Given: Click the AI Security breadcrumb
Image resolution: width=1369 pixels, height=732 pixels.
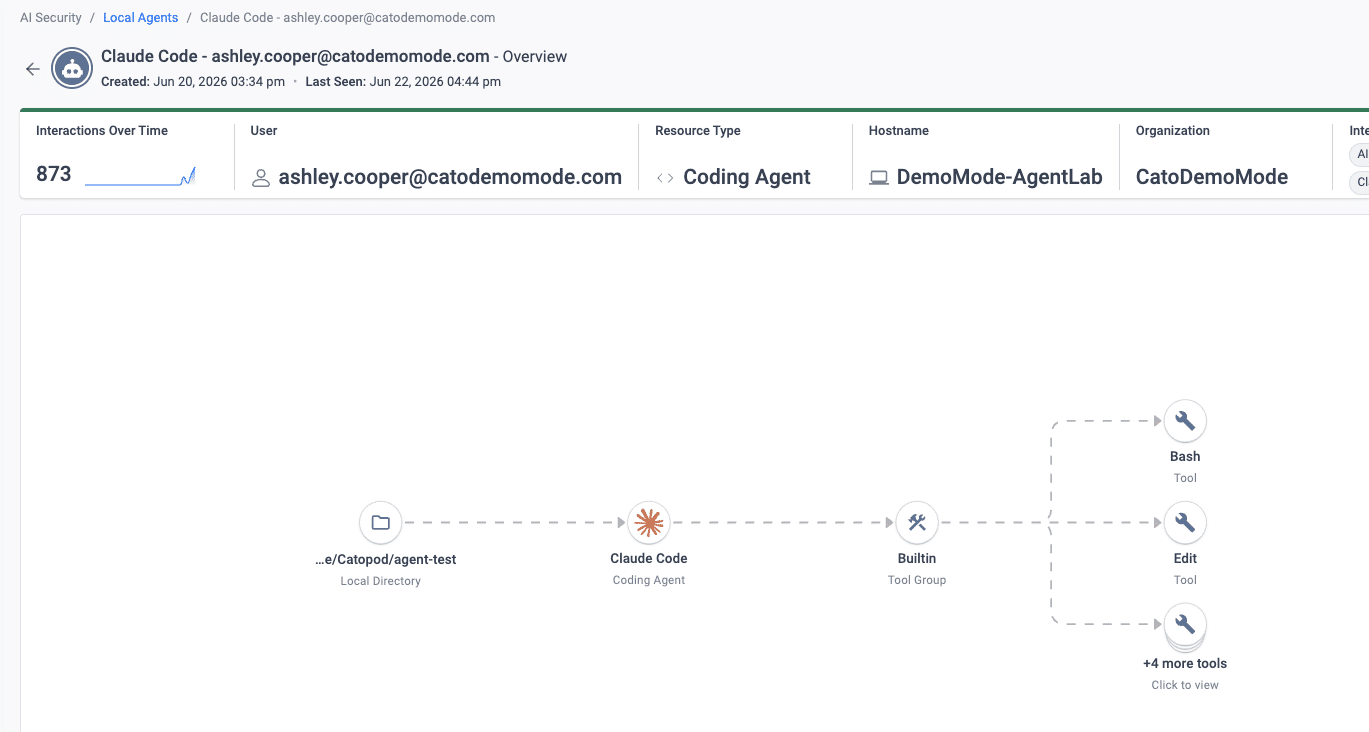Looking at the screenshot, I should 51,18.
